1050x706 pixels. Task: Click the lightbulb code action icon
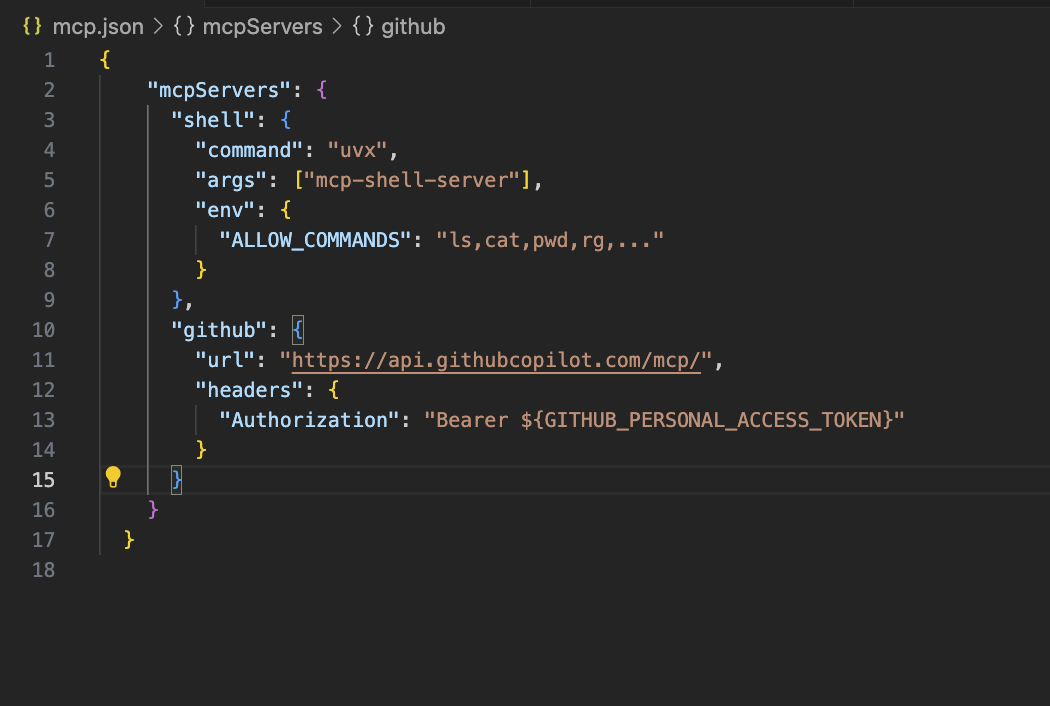point(113,477)
